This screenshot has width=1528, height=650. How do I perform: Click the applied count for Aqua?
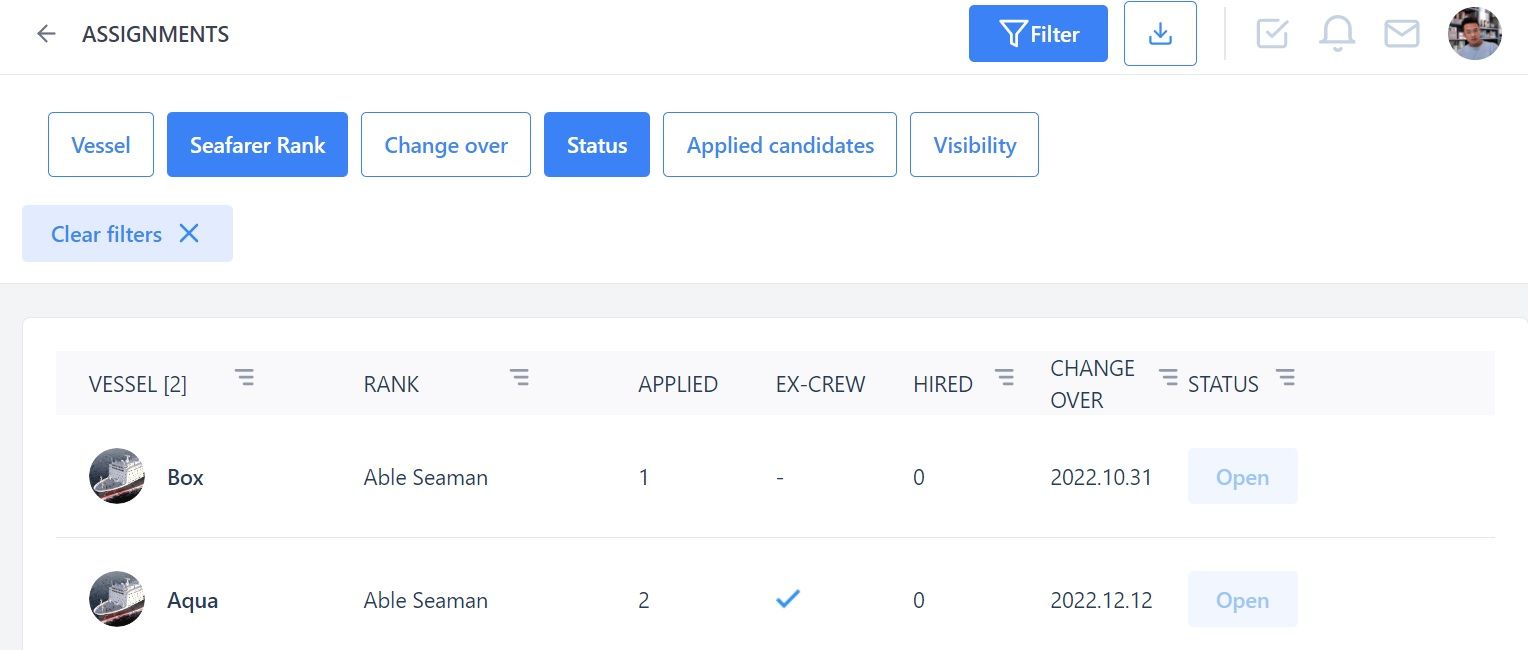pos(644,601)
